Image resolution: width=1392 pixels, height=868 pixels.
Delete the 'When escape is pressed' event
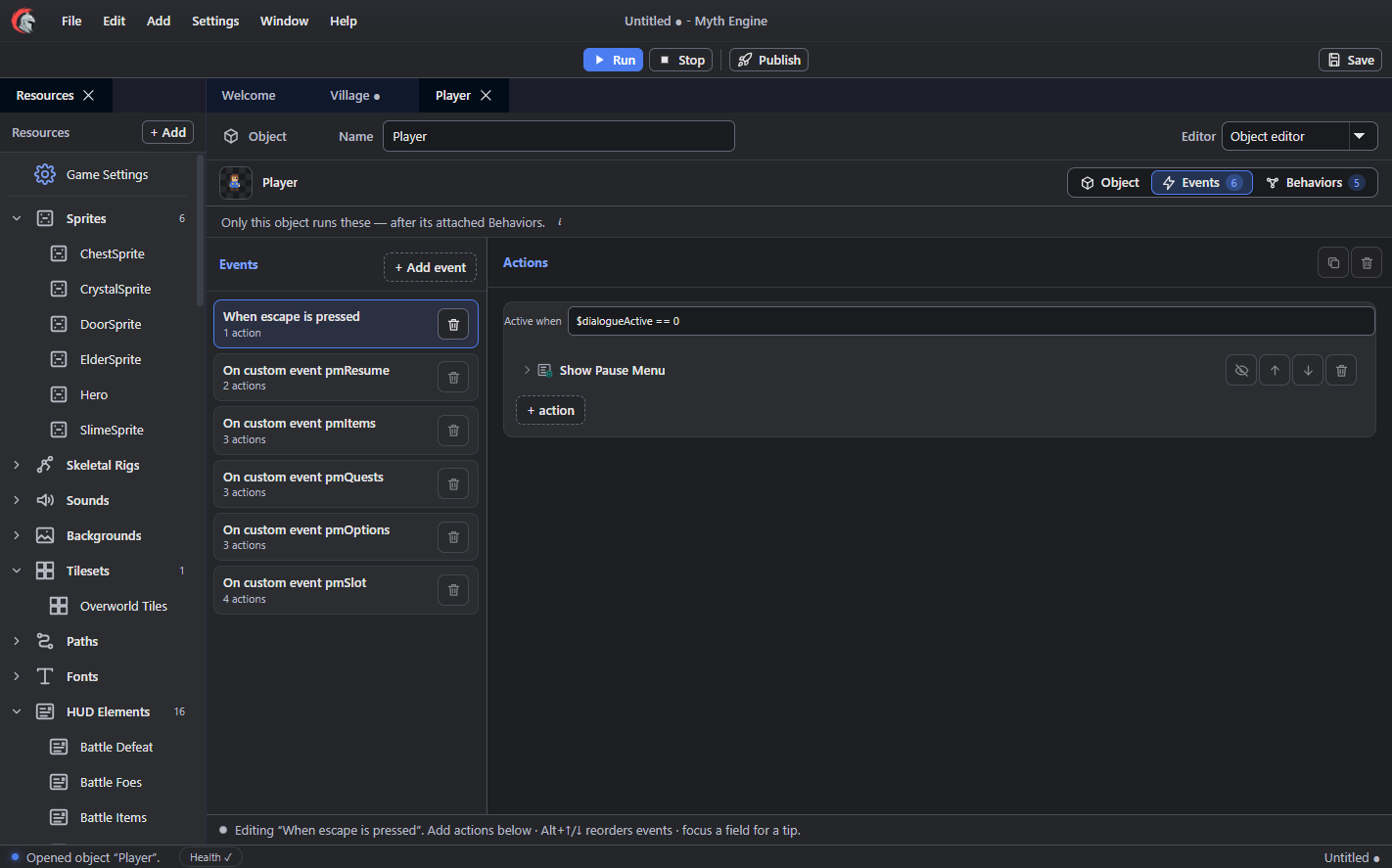pyautogui.click(x=453, y=324)
